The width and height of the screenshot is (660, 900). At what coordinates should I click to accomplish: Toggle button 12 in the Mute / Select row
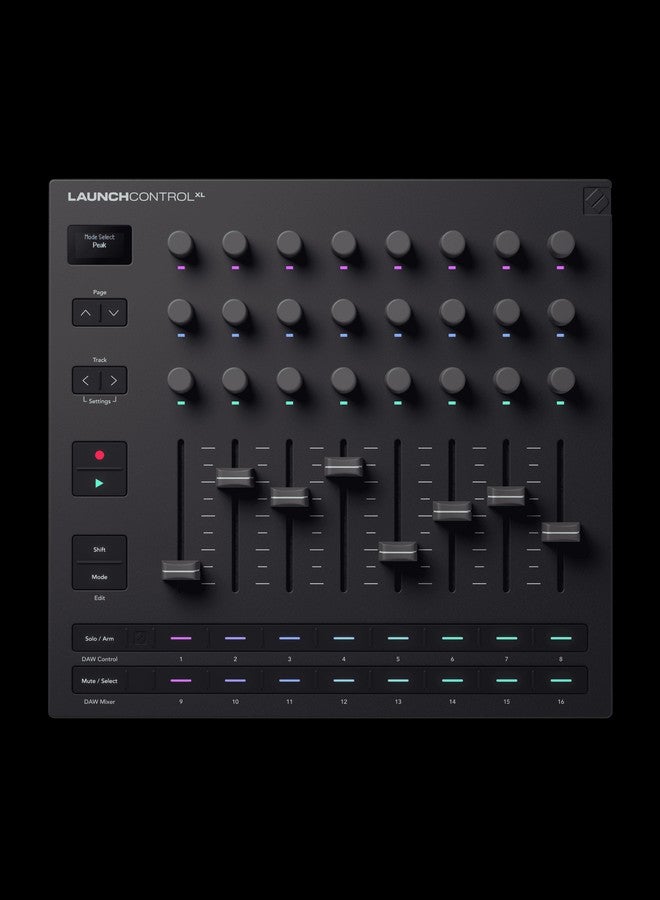tap(344, 681)
